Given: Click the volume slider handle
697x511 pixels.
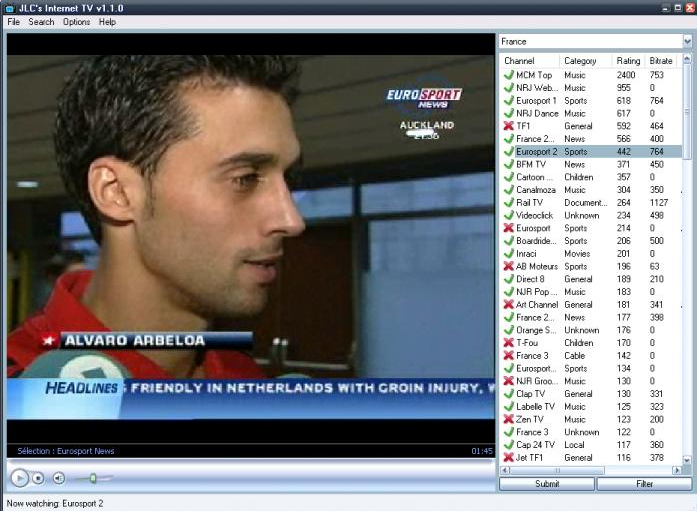Looking at the screenshot, I should pyautogui.click(x=93, y=478).
